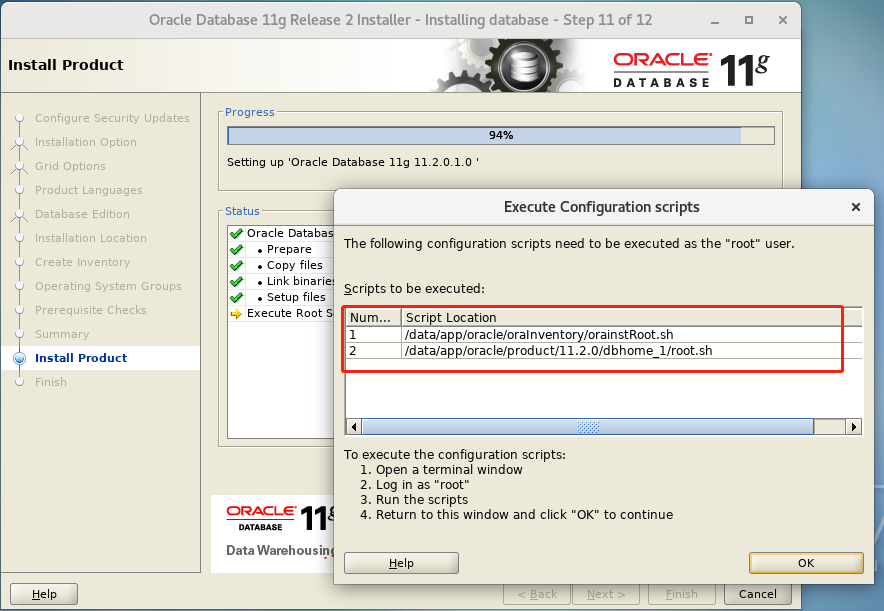Screen dimensions: 884x611
Task: Click the Cancel button in installer
Action: 757,594
